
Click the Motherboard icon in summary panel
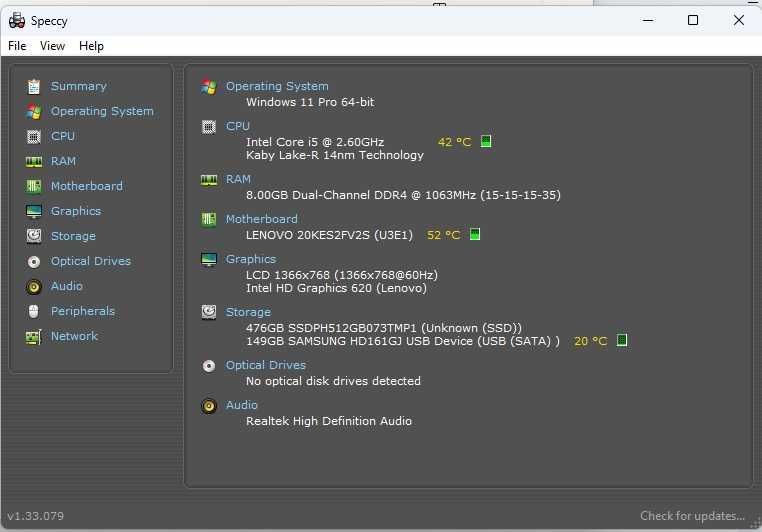pyautogui.click(x=209, y=220)
